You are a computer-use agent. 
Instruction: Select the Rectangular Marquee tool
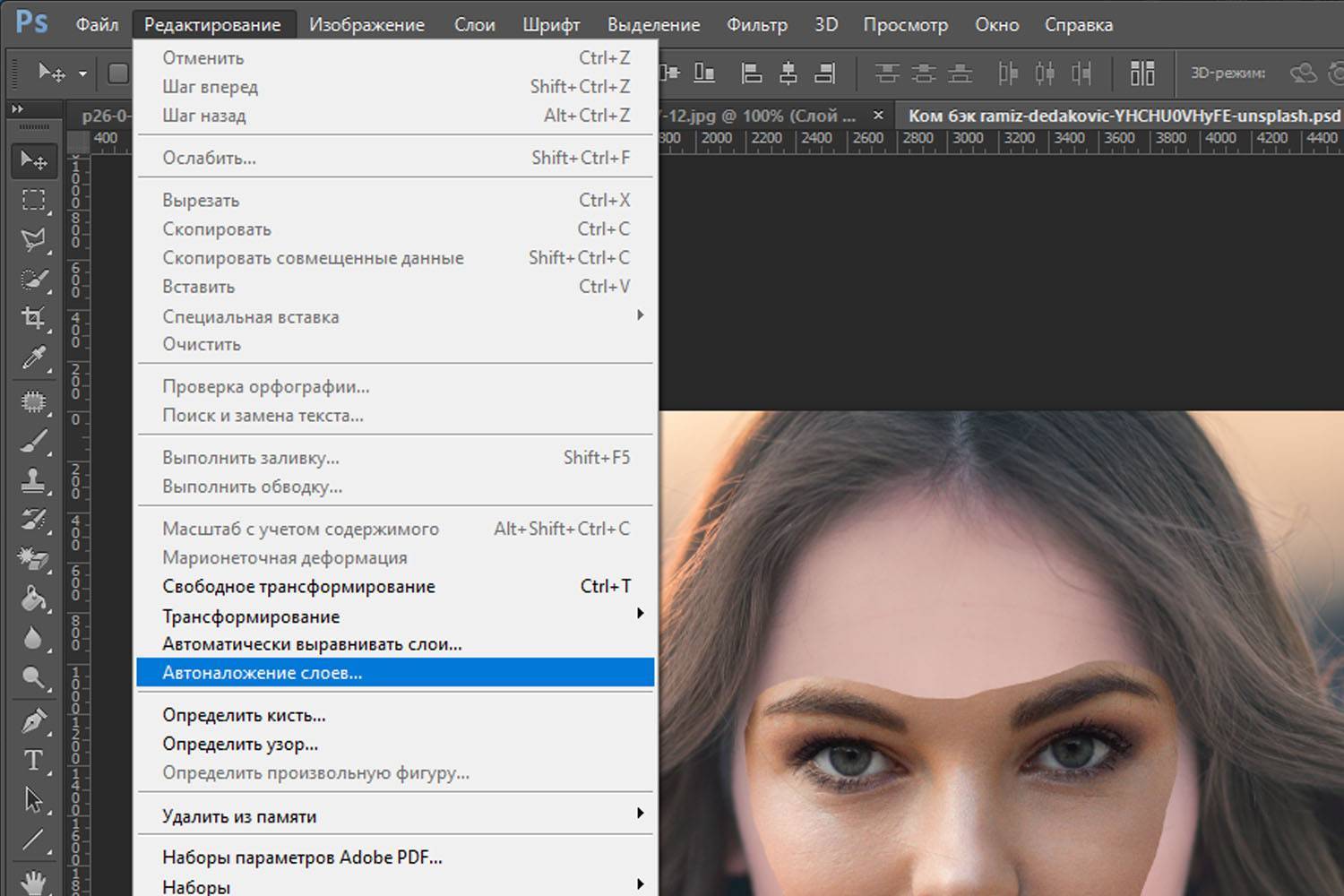(33, 200)
